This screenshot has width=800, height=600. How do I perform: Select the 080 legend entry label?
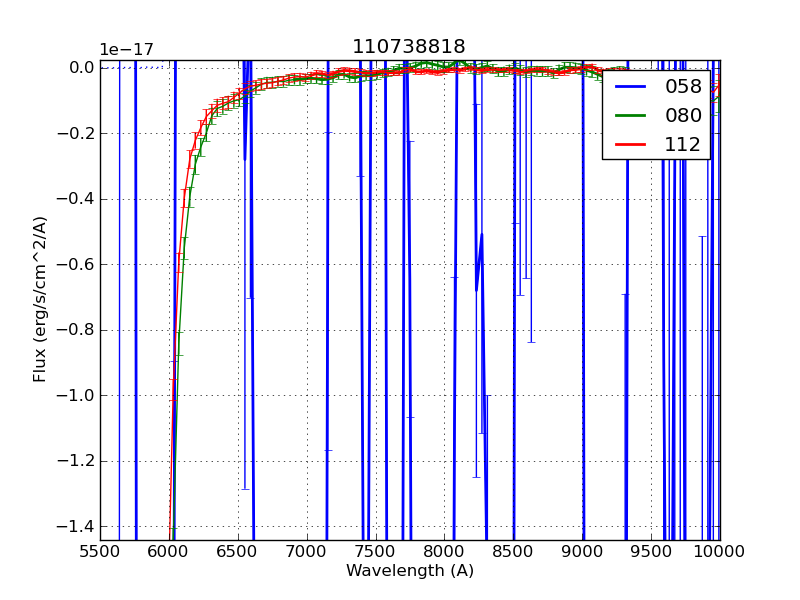[x=683, y=115]
